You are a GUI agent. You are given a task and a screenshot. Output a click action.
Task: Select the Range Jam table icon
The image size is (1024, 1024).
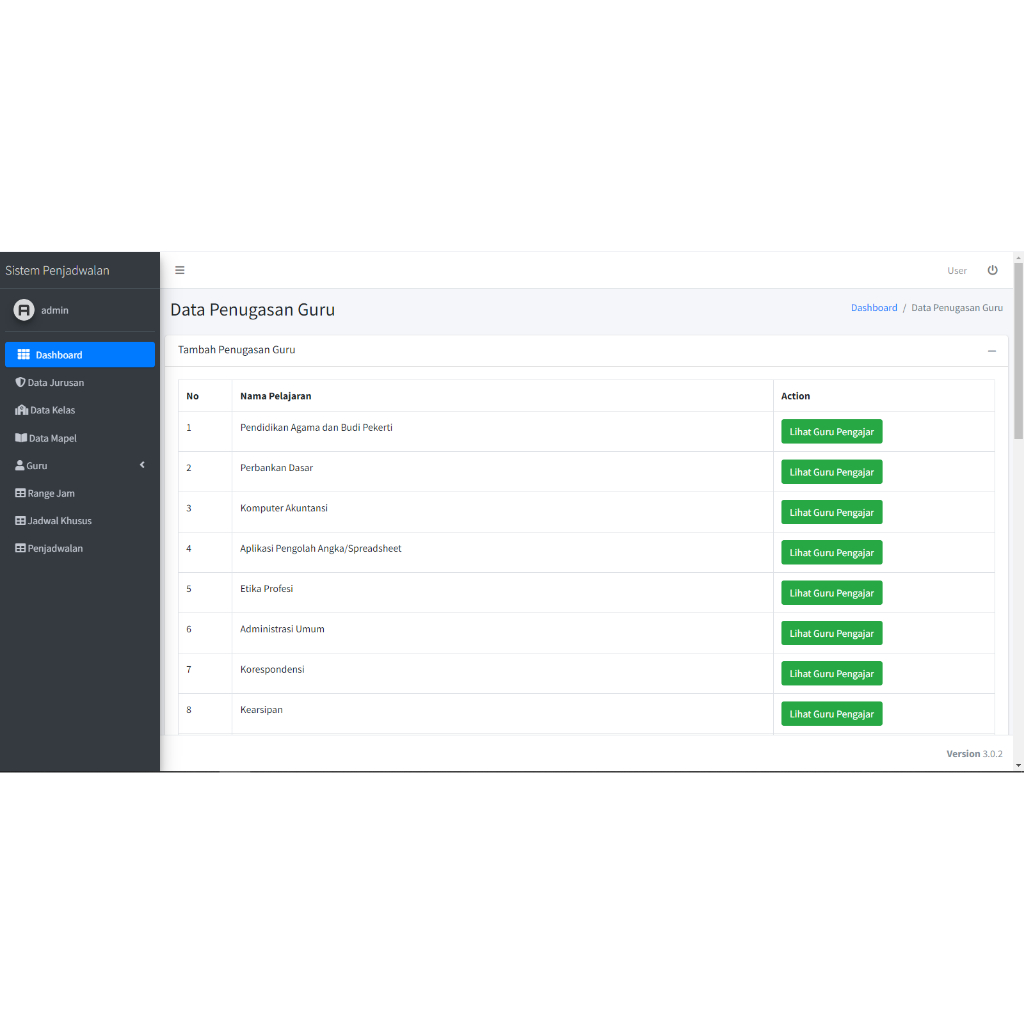(20, 493)
